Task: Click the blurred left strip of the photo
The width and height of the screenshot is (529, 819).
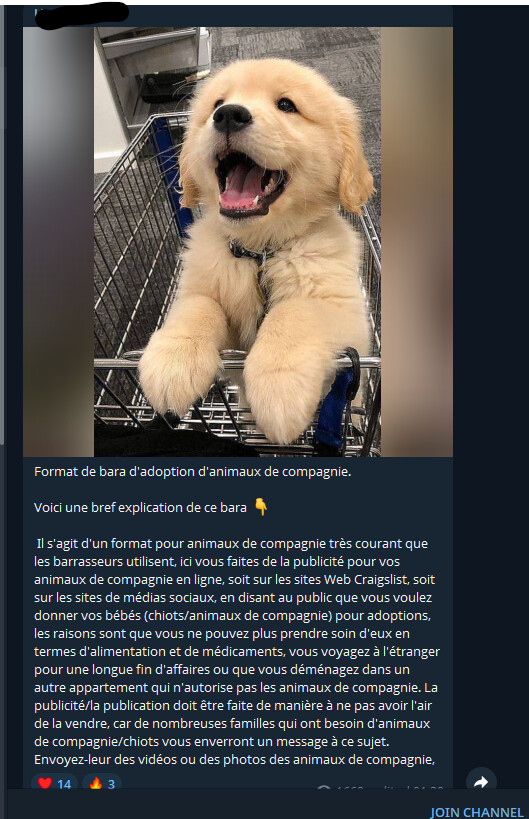Action: pyautogui.click(x=58, y=242)
